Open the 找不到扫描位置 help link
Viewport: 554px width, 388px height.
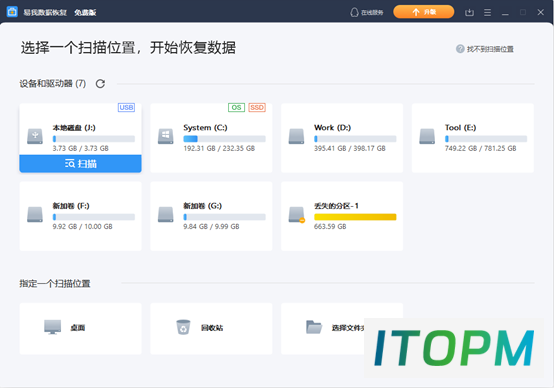click(490, 49)
